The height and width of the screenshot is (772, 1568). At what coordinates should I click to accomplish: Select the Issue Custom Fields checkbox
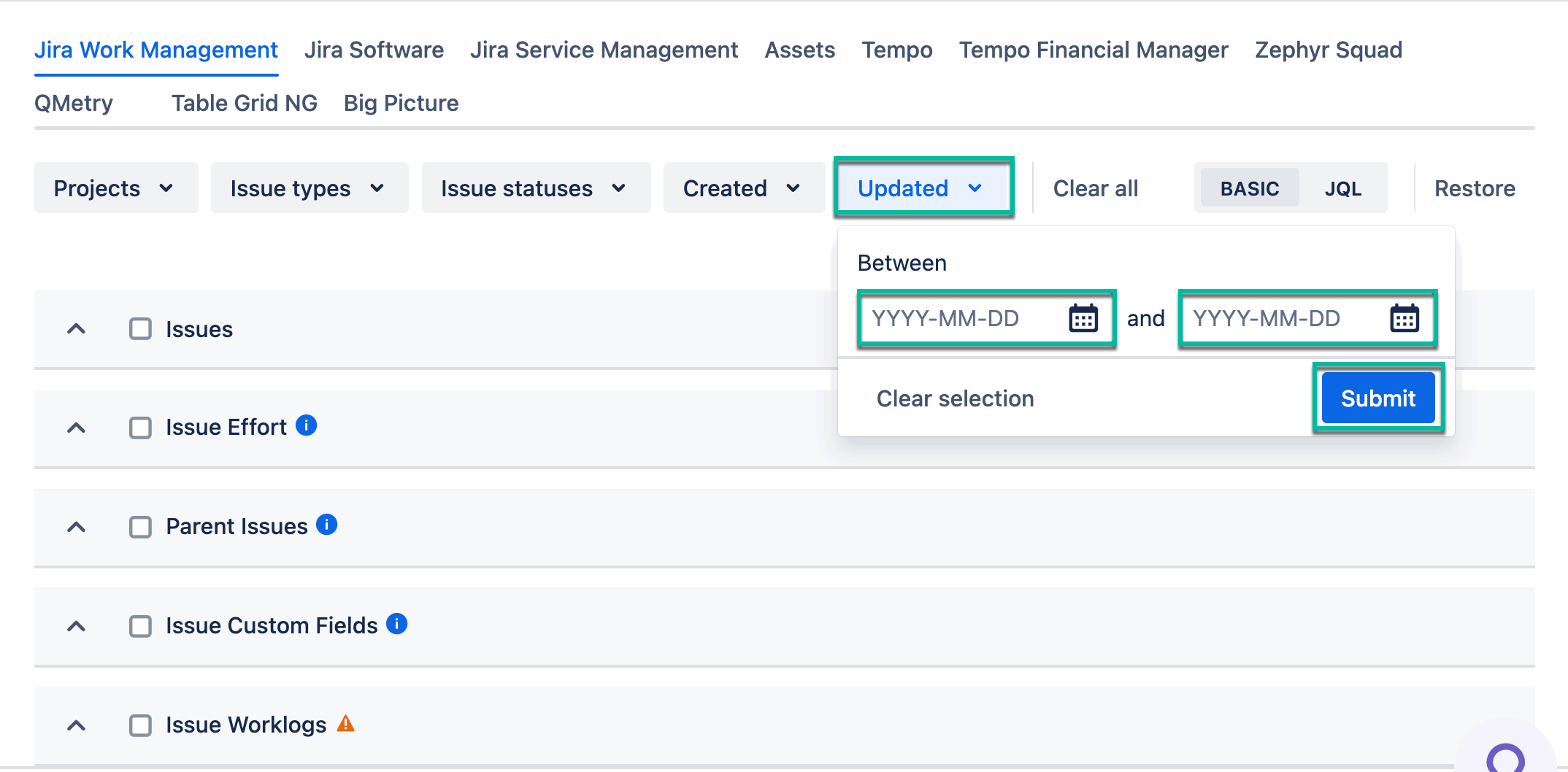140,626
